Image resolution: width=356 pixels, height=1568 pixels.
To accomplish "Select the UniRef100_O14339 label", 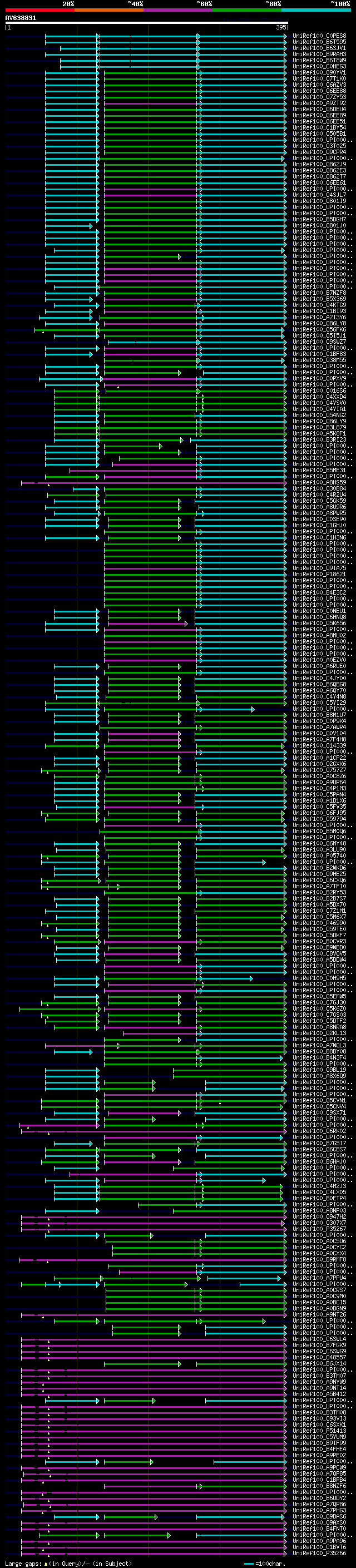I will pyautogui.click(x=319, y=746).
